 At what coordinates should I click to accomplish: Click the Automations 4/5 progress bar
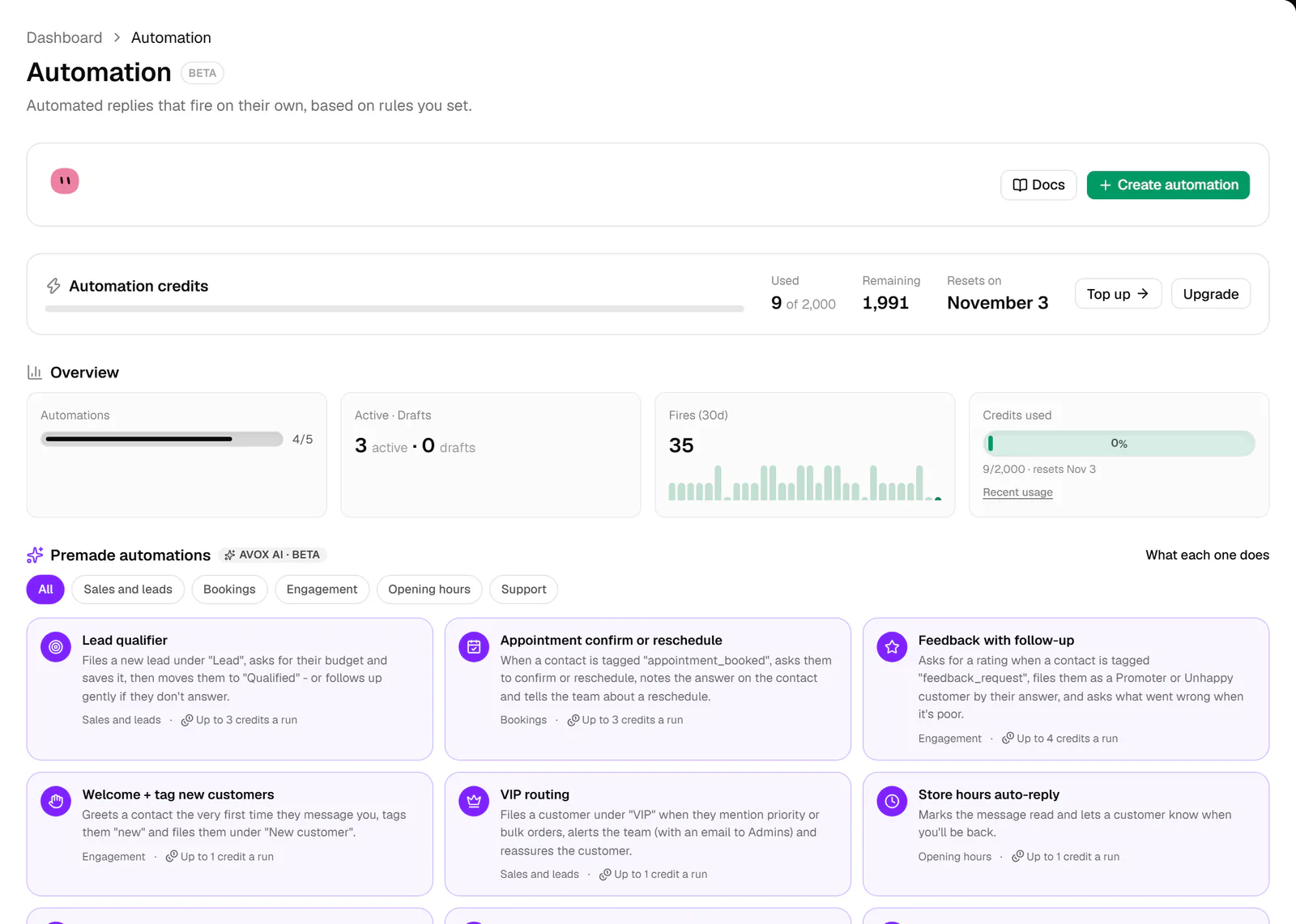point(162,439)
